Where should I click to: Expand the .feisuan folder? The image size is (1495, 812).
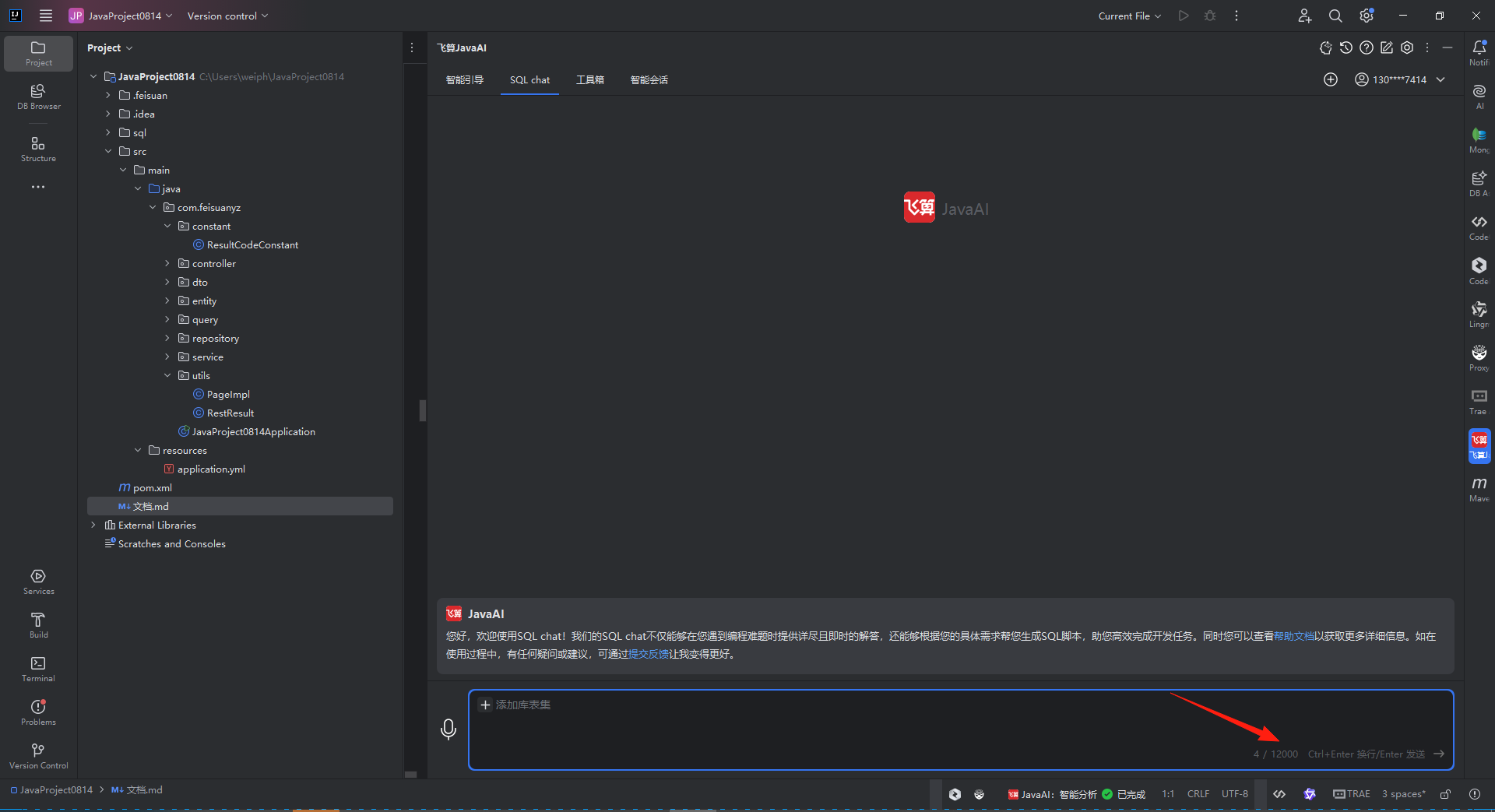108,95
